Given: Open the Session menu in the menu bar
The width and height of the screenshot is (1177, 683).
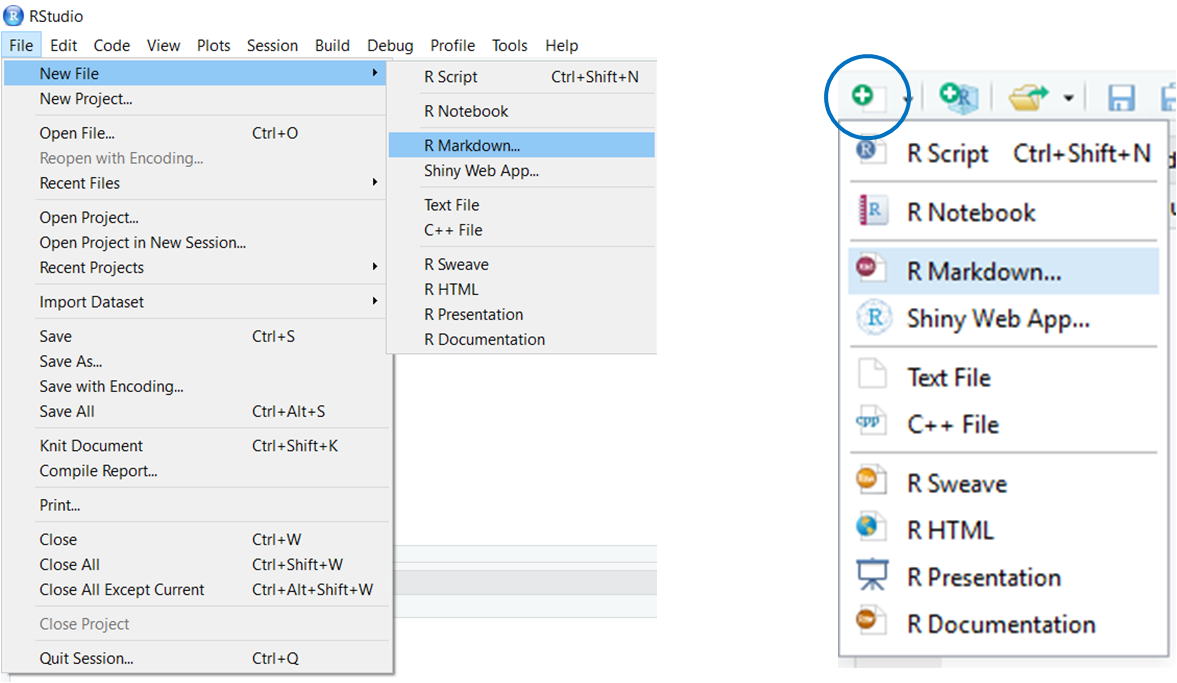Looking at the screenshot, I should [272, 45].
